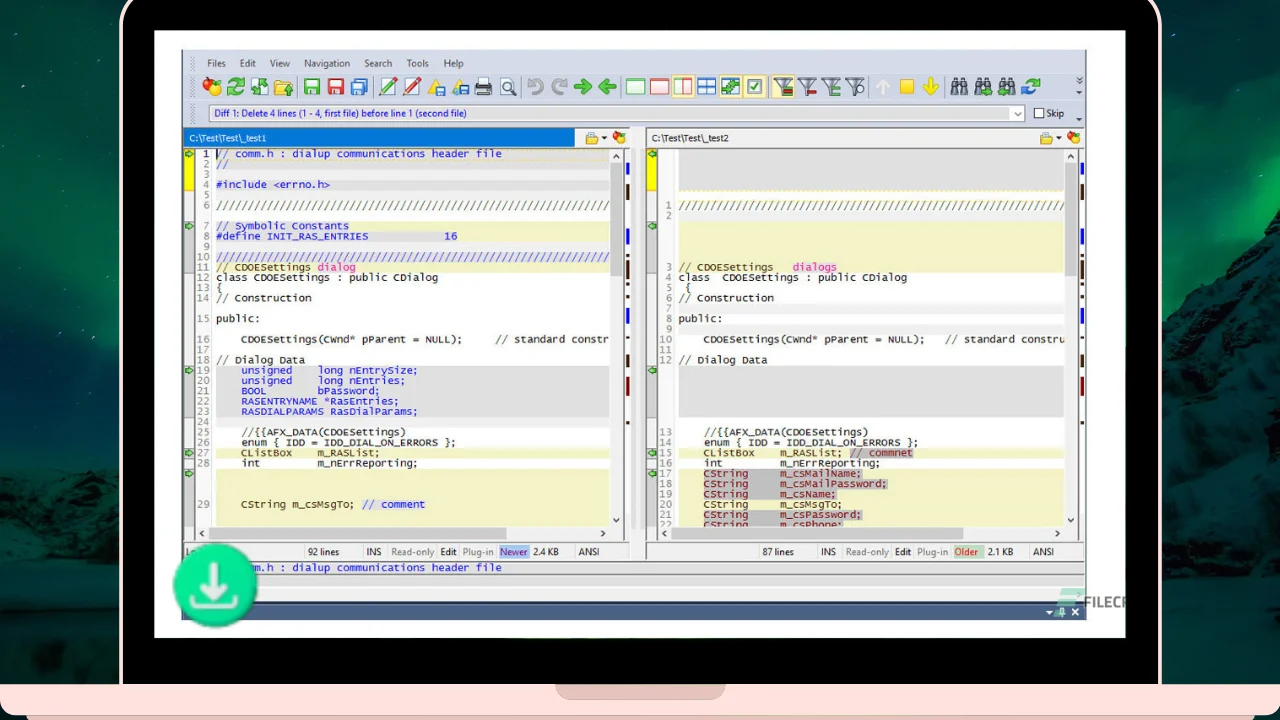Show only second pane with red rectangle icon
This screenshot has width=1280, height=720.
point(659,87)
